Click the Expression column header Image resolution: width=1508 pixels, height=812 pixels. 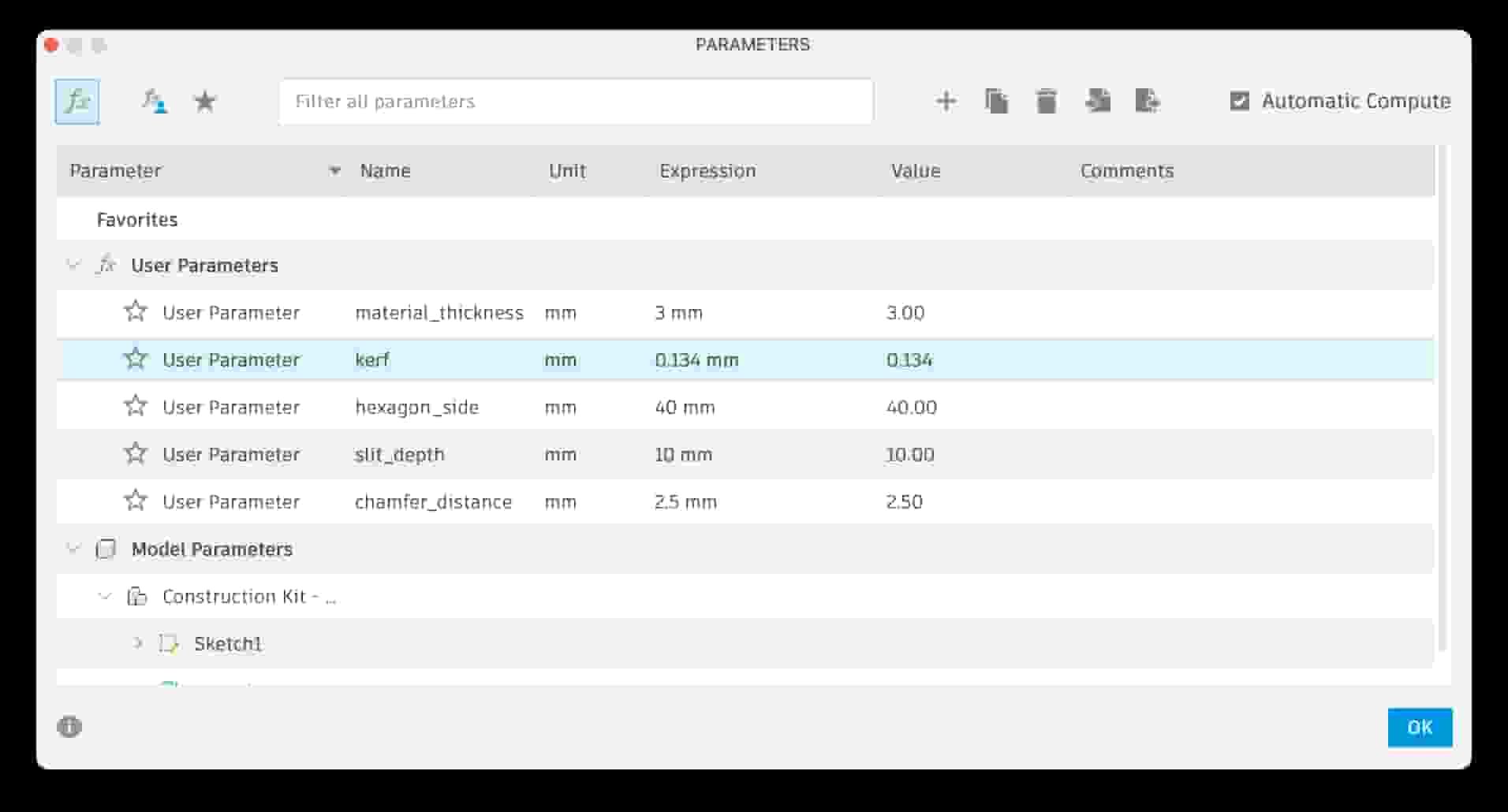click(707, 171)
